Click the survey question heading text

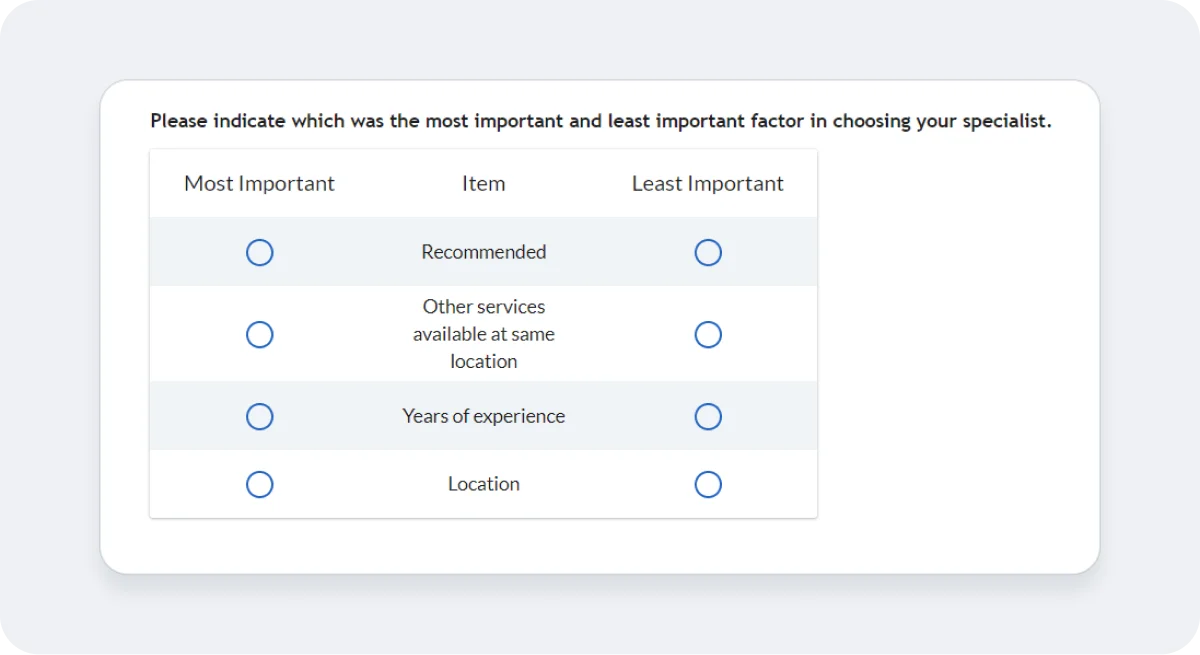pos(600,120)
